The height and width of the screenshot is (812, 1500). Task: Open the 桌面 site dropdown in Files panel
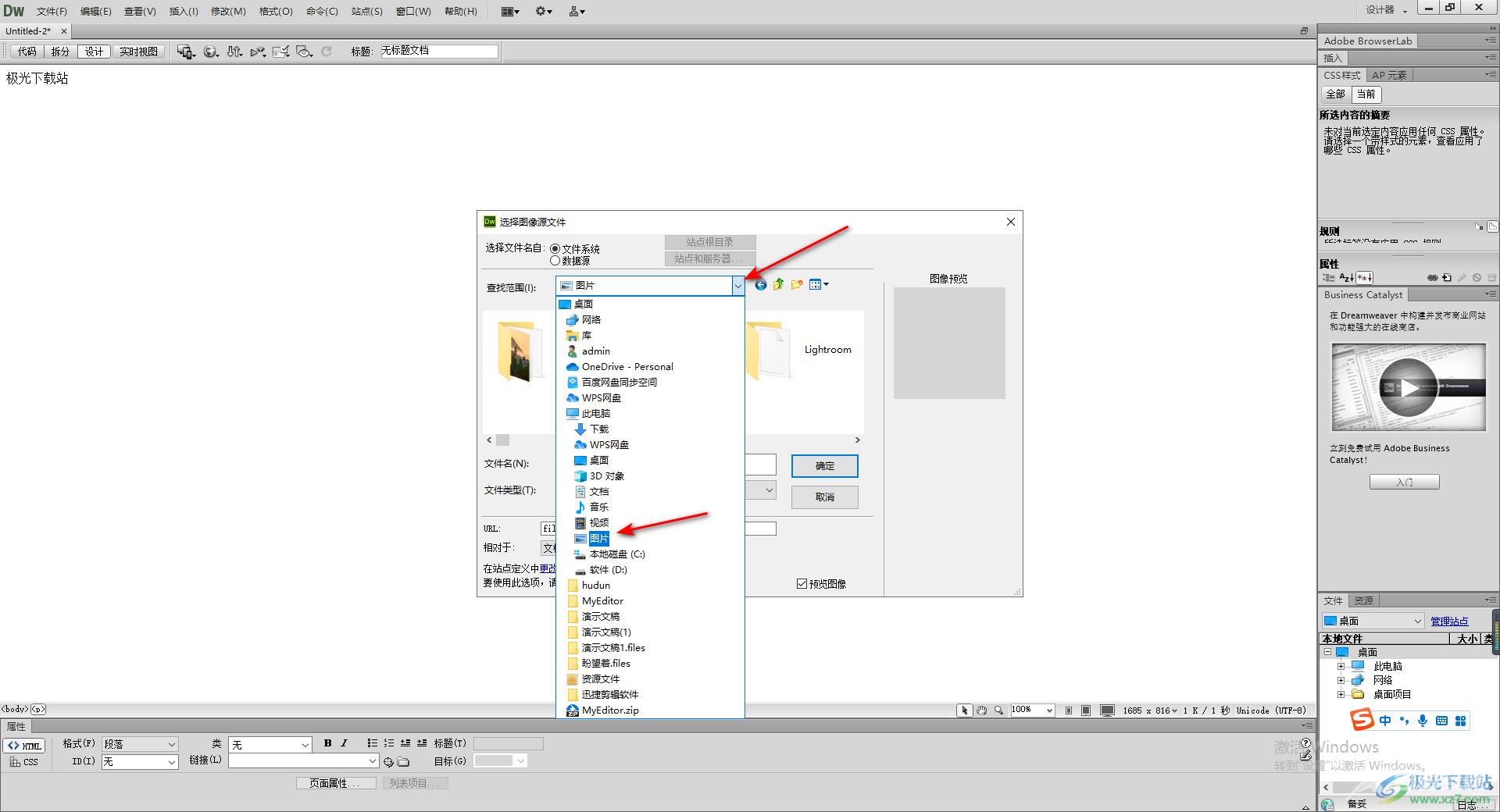[1373, 621]
